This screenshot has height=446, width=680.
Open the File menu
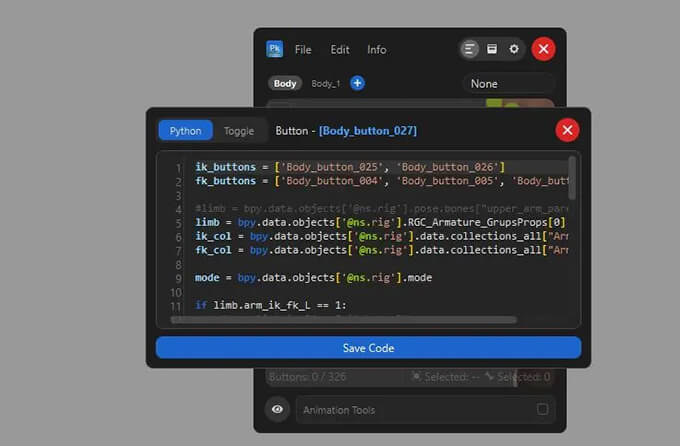(x=303, y=50)
